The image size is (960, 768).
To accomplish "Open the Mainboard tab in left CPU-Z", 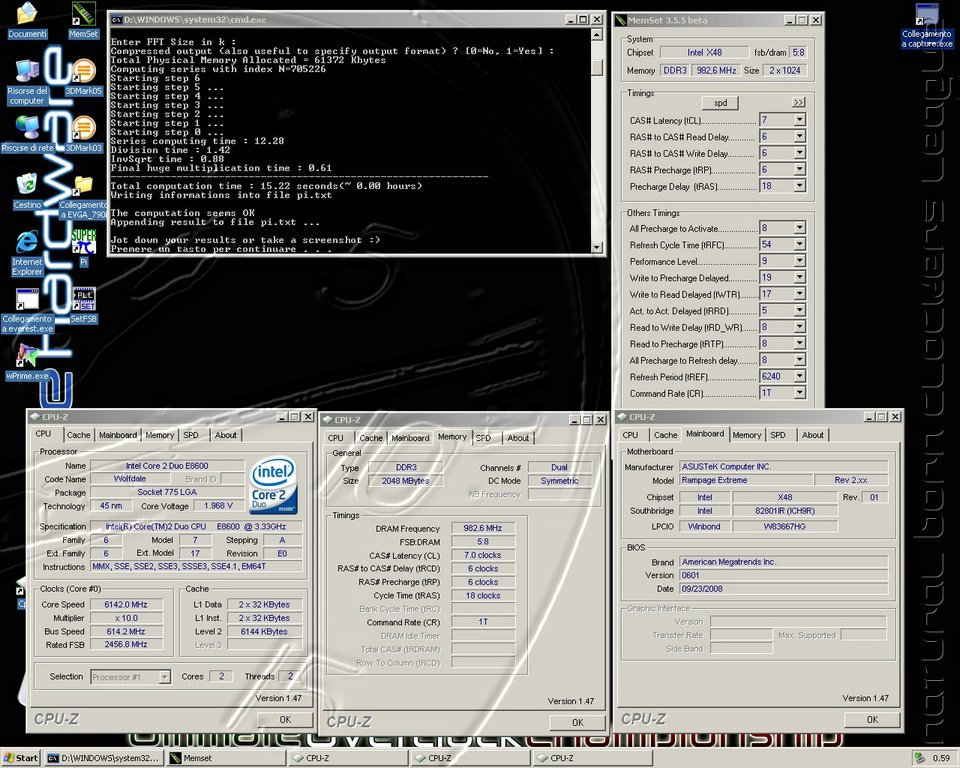I will (118, 435).
